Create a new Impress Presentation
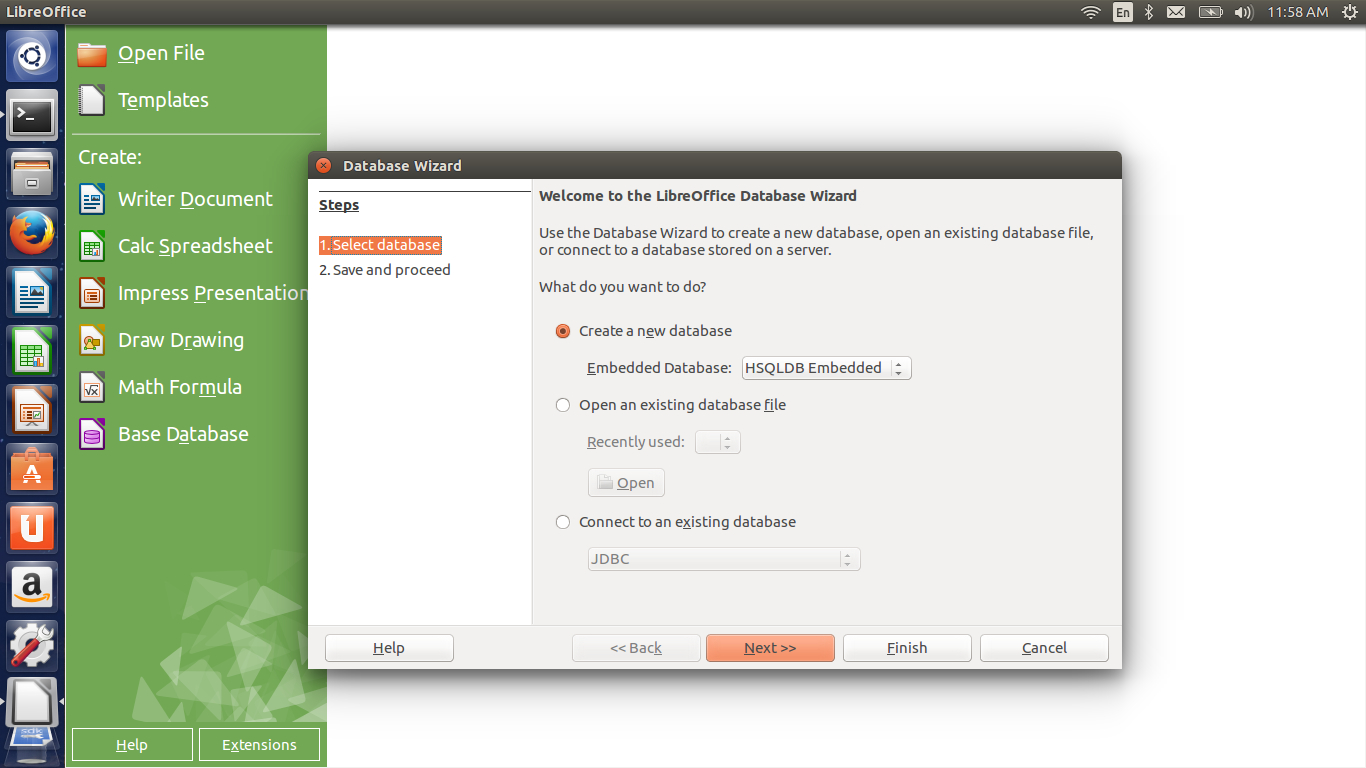The height and width of the screenshot is (768, 1366). coord(193,293)
